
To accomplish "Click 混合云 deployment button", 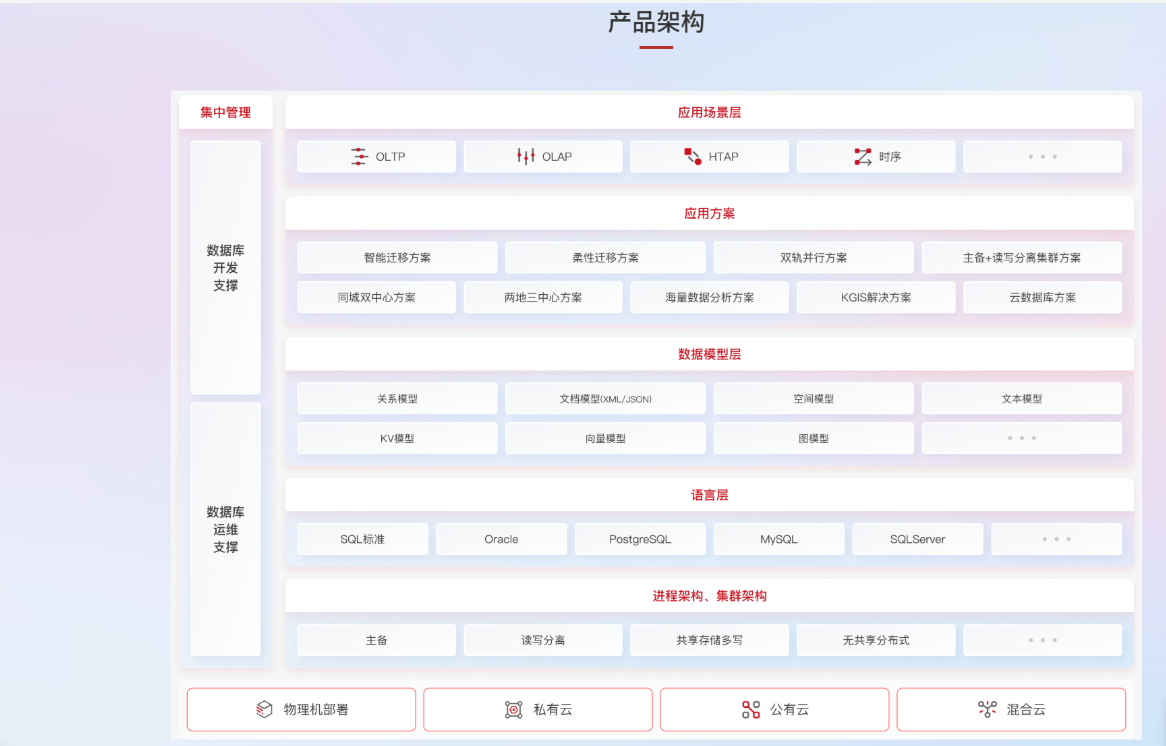I will [x=1011, y=710].
